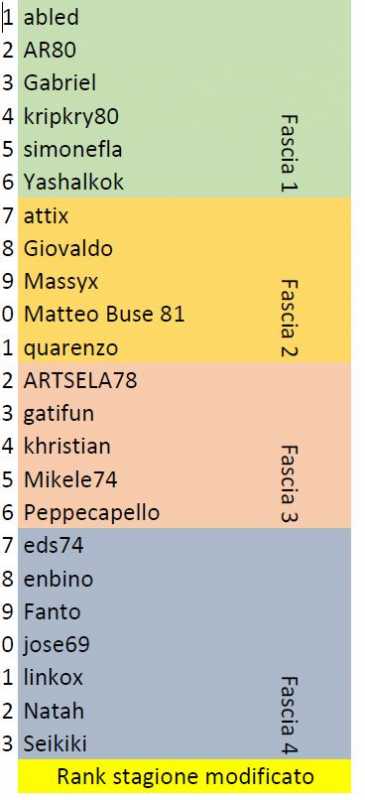Screen dimensions: 365x800
Task: Click the Seikiki name cell
Action: pos(55,743)
